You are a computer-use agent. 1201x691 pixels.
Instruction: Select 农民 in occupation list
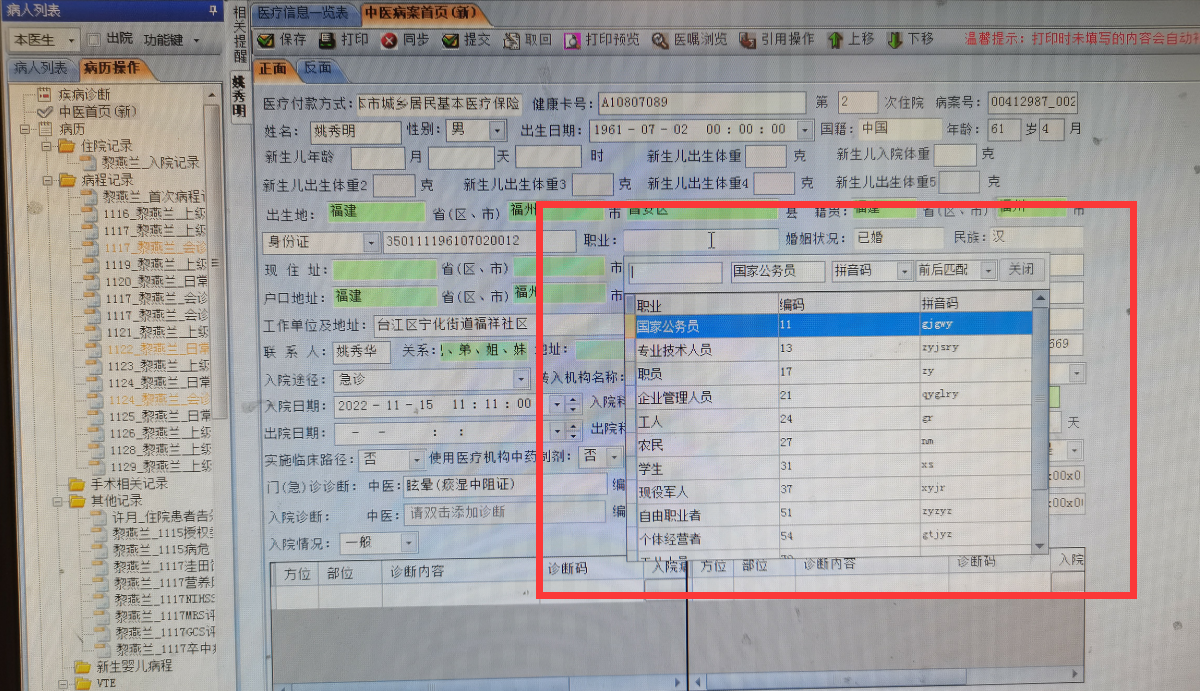[832, 445]
